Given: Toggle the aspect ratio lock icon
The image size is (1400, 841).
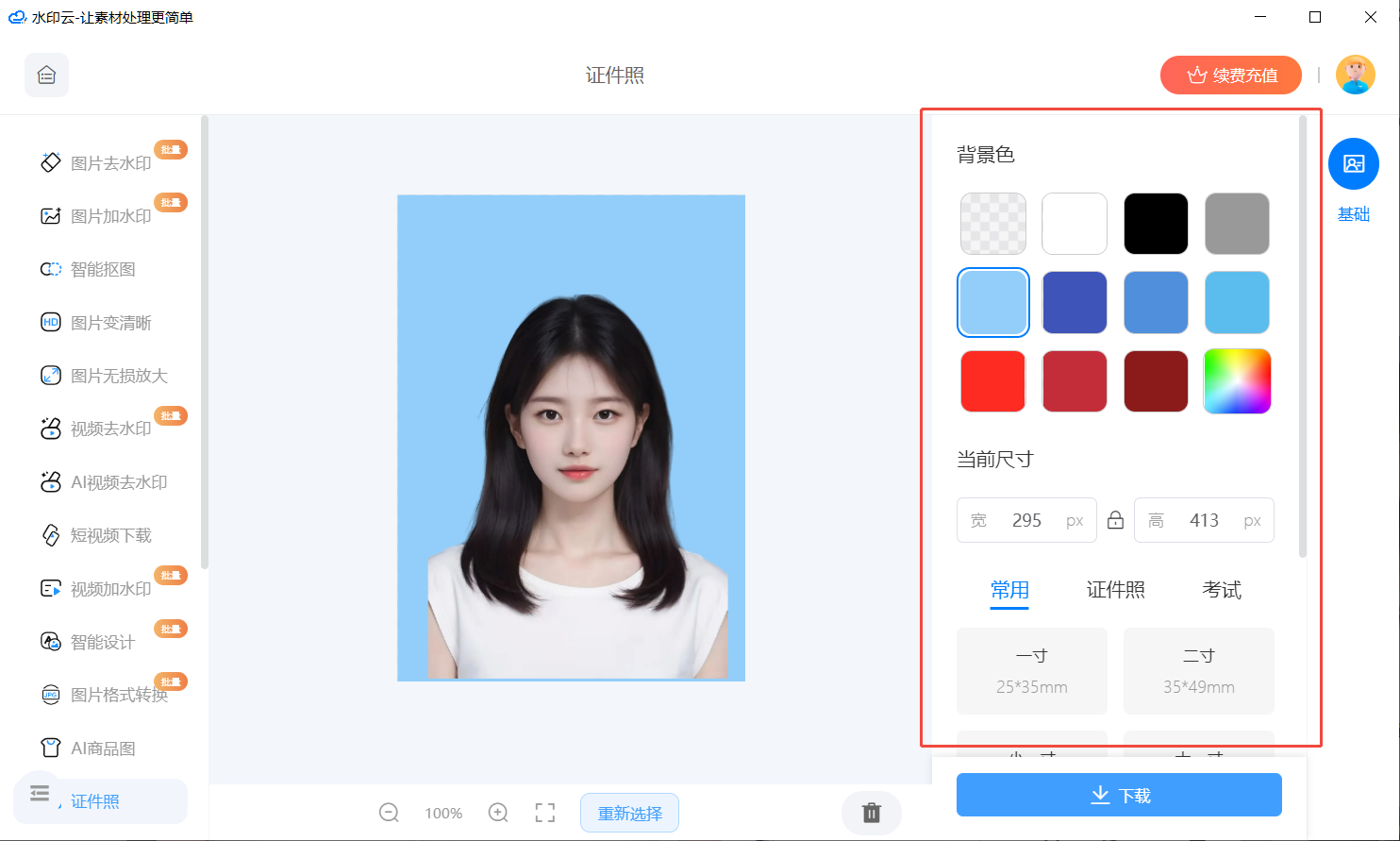Looking at the screenshot, I should click(x=1115, y=520).
